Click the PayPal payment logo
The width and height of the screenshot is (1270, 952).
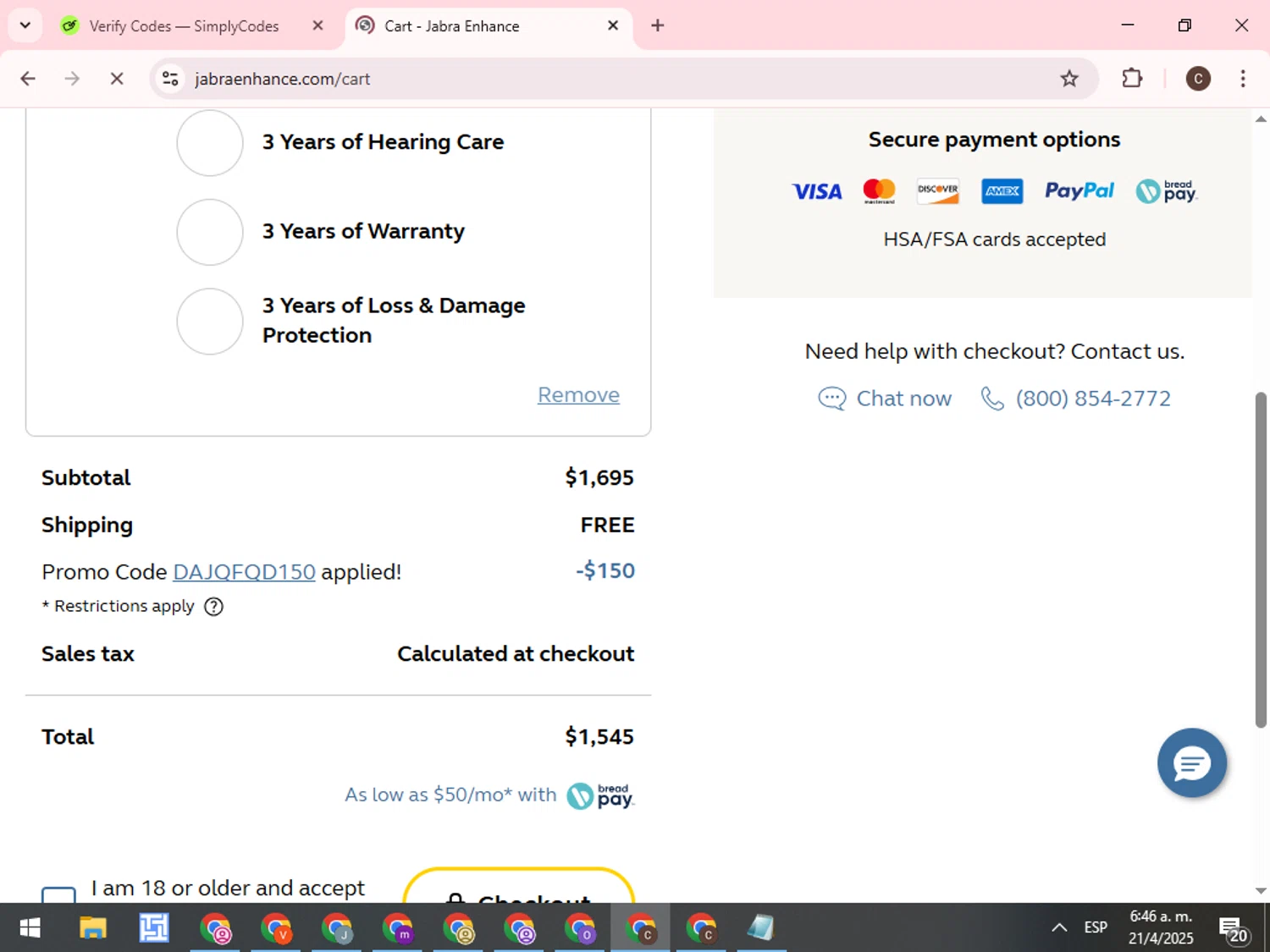point(1079,191)
